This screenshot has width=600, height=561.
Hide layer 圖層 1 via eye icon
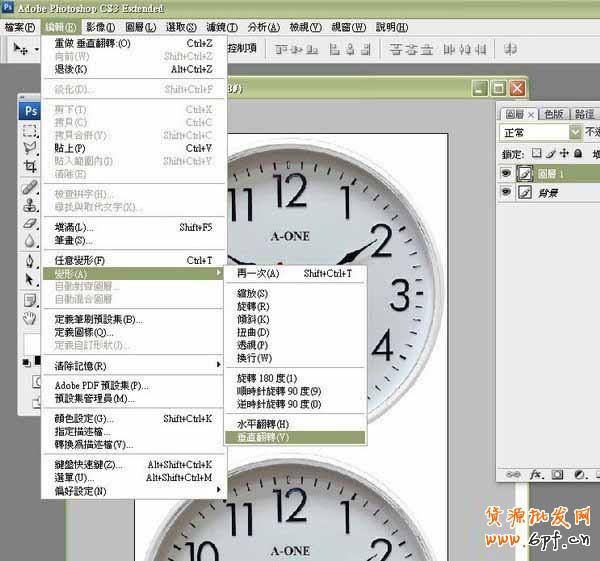tap(506, 174)
